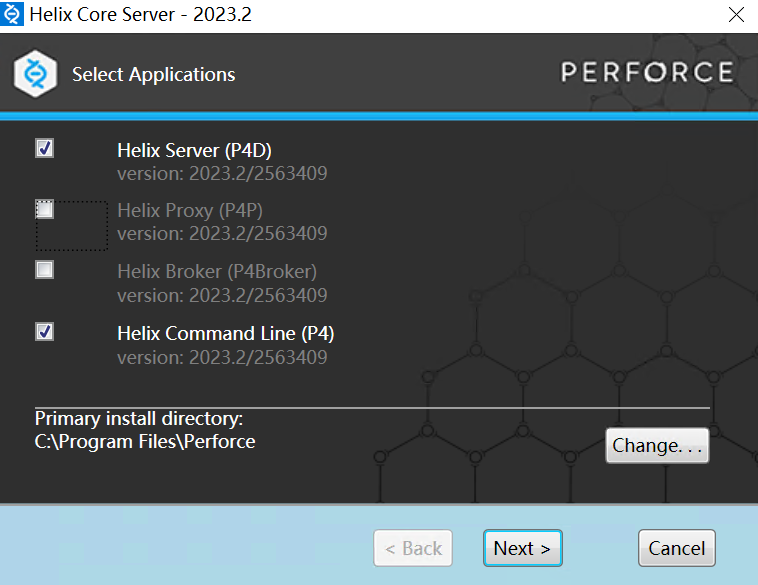
Task: Select the Helix Server (P4D) label
Action: pyautogui.click(x=194, y=150)
